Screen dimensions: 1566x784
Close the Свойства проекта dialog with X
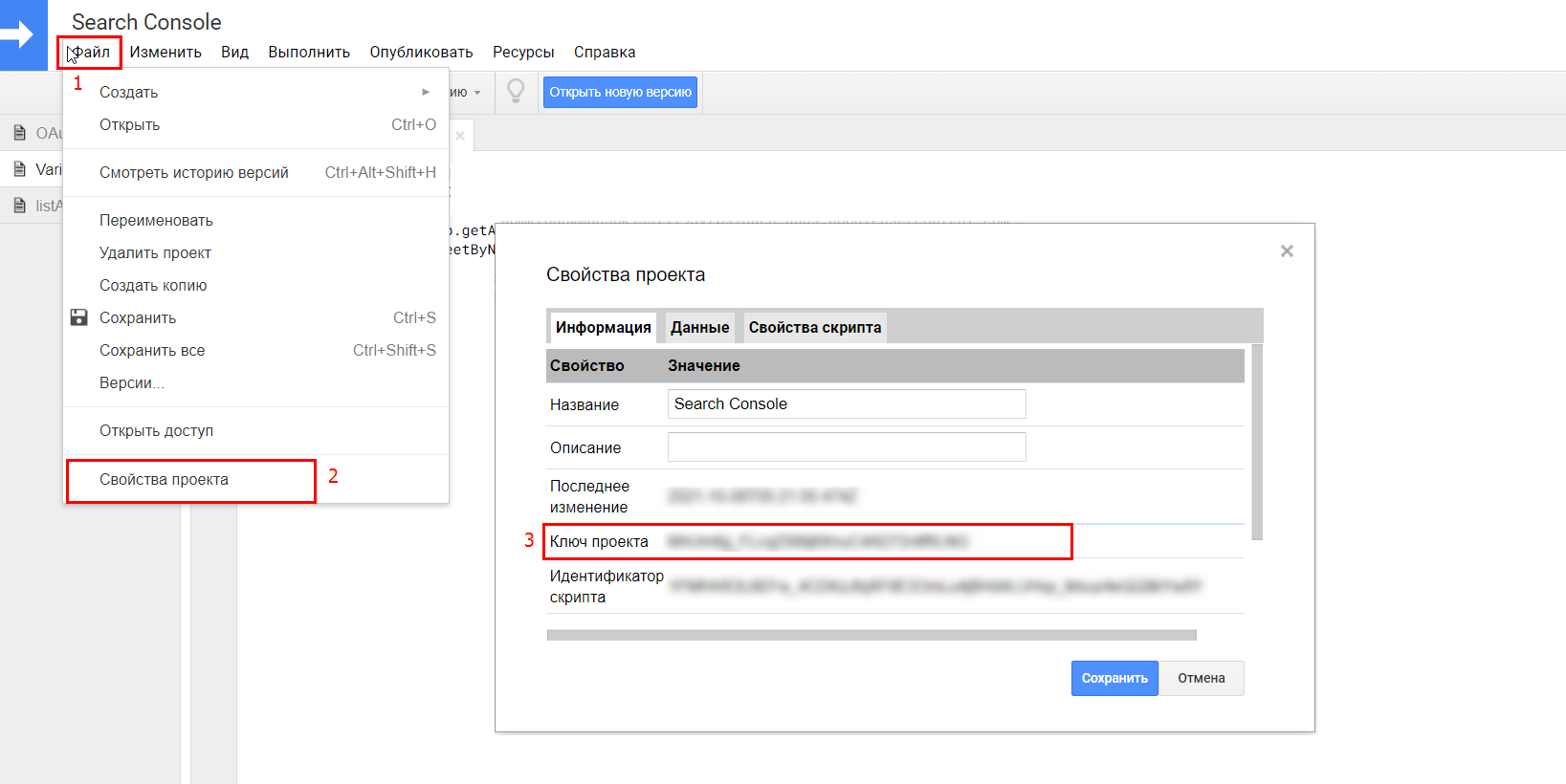click(x=1287, y=250)
